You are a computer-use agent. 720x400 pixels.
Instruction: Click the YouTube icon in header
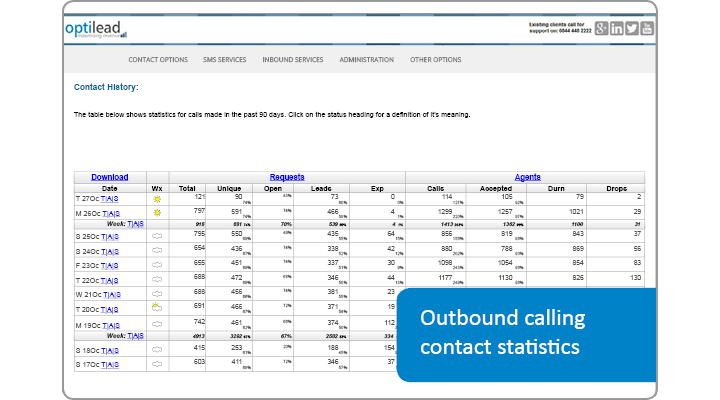point(648,28)
